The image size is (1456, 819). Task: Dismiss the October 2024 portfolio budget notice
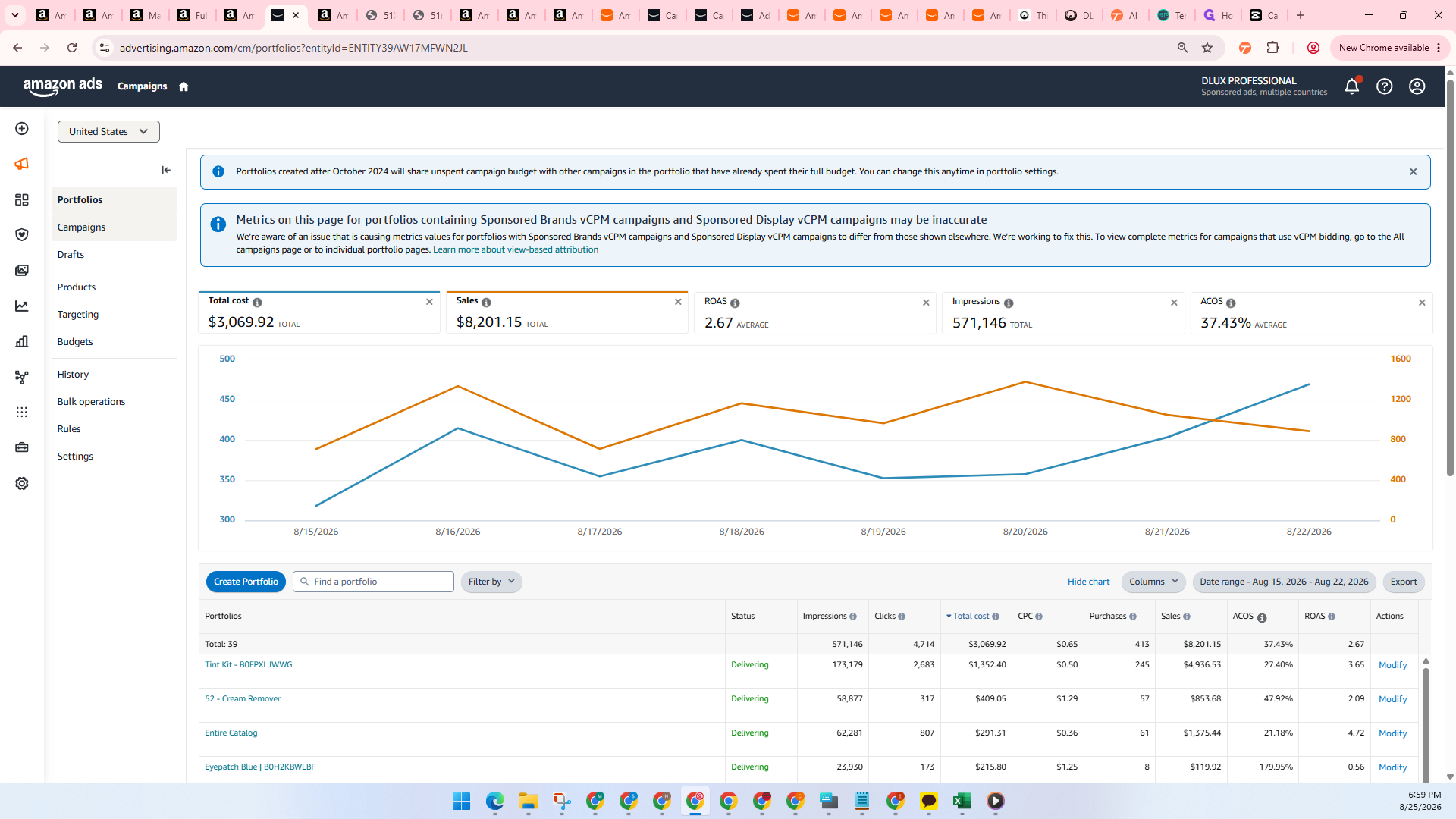1414,172
